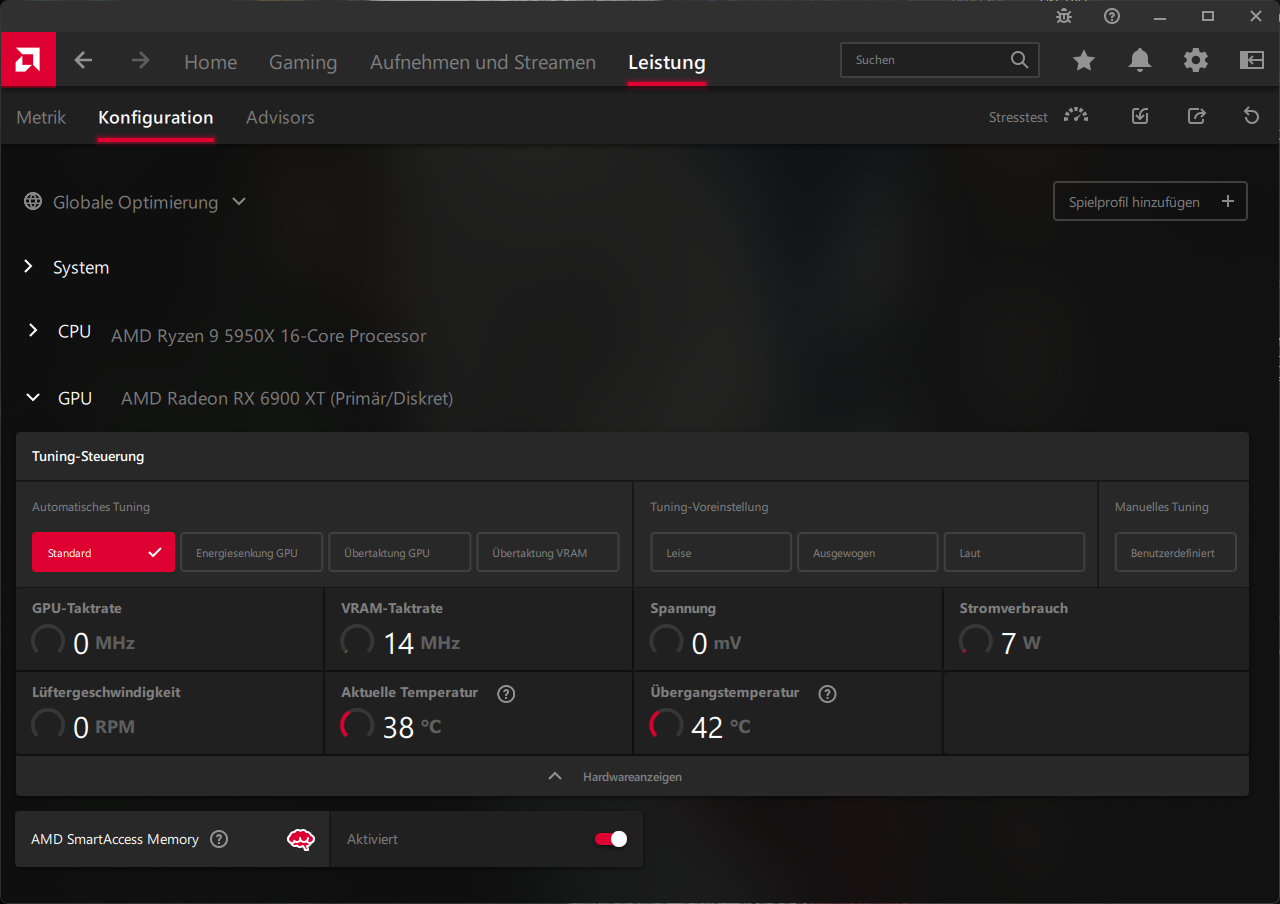Select Standard automatic tuning
1280x904 pixels.
104,552
